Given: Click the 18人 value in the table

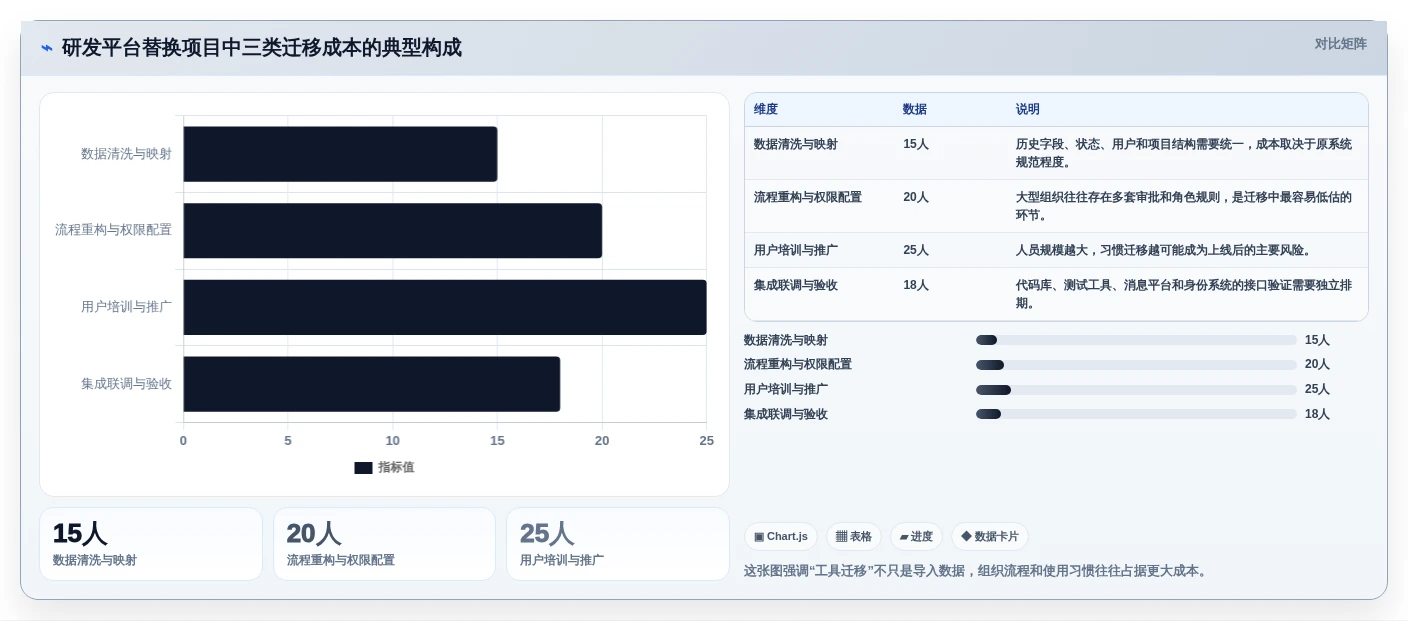Looking at the screenshot, I should pos(916,285).
